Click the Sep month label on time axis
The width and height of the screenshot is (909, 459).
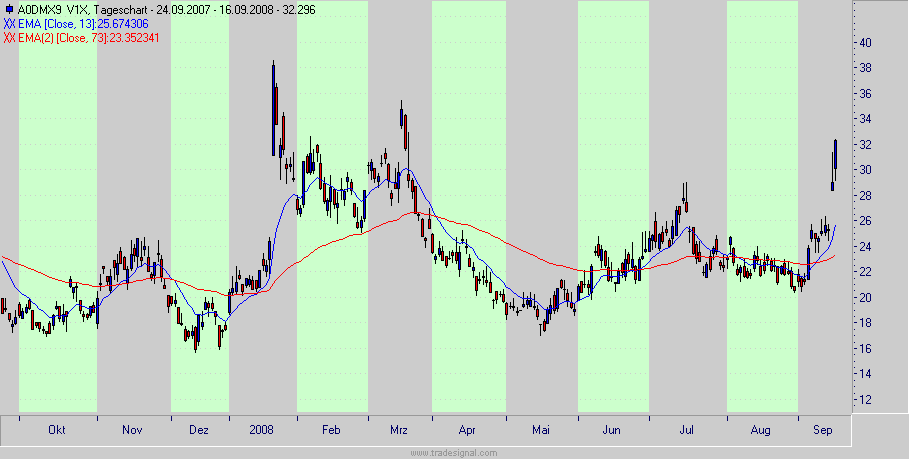tap(823, 430)
